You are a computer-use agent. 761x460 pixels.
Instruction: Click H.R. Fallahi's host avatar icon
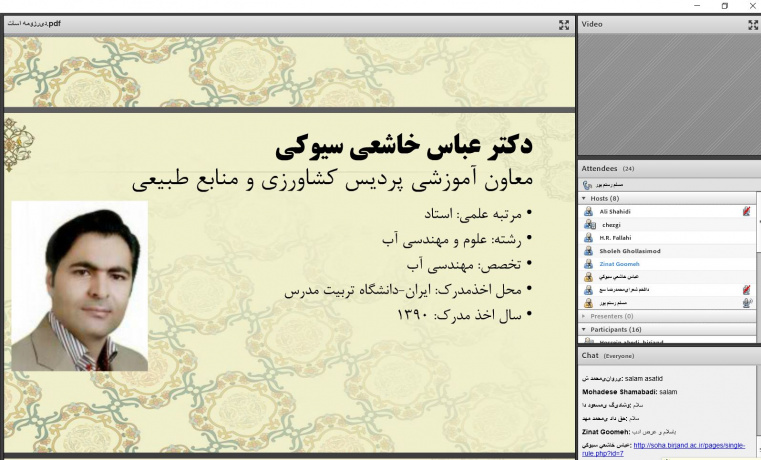coord(588,238)
